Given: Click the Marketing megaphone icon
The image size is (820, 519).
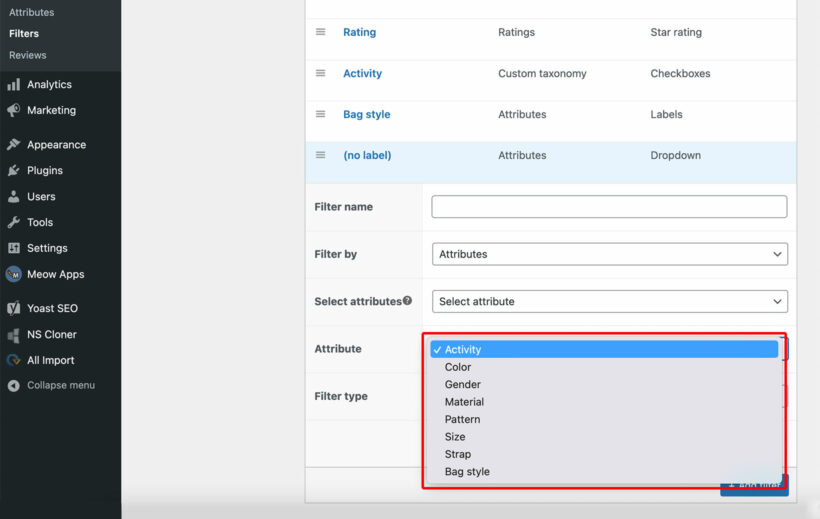Looking at the screenshot, I should (14, 110).
